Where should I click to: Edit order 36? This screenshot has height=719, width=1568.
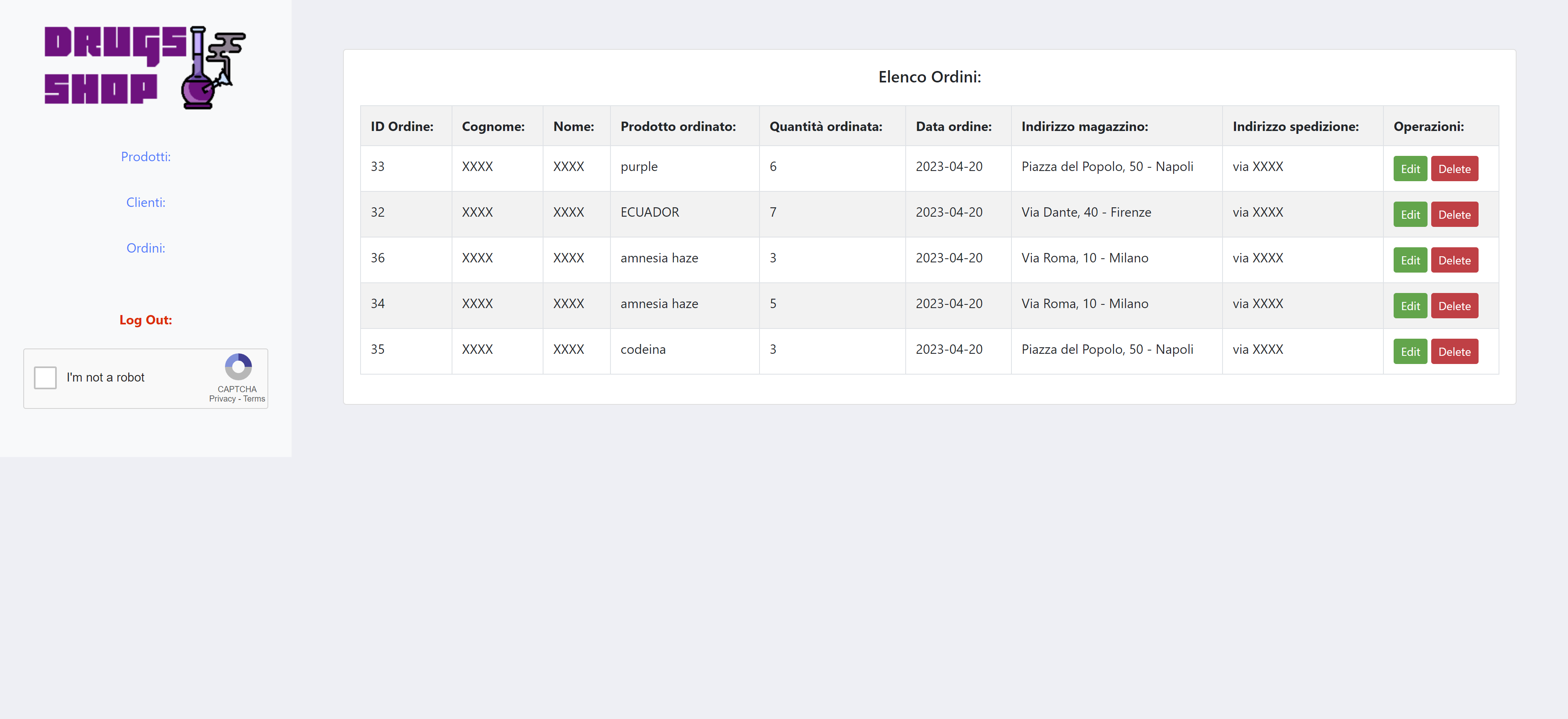point(1410,260)
